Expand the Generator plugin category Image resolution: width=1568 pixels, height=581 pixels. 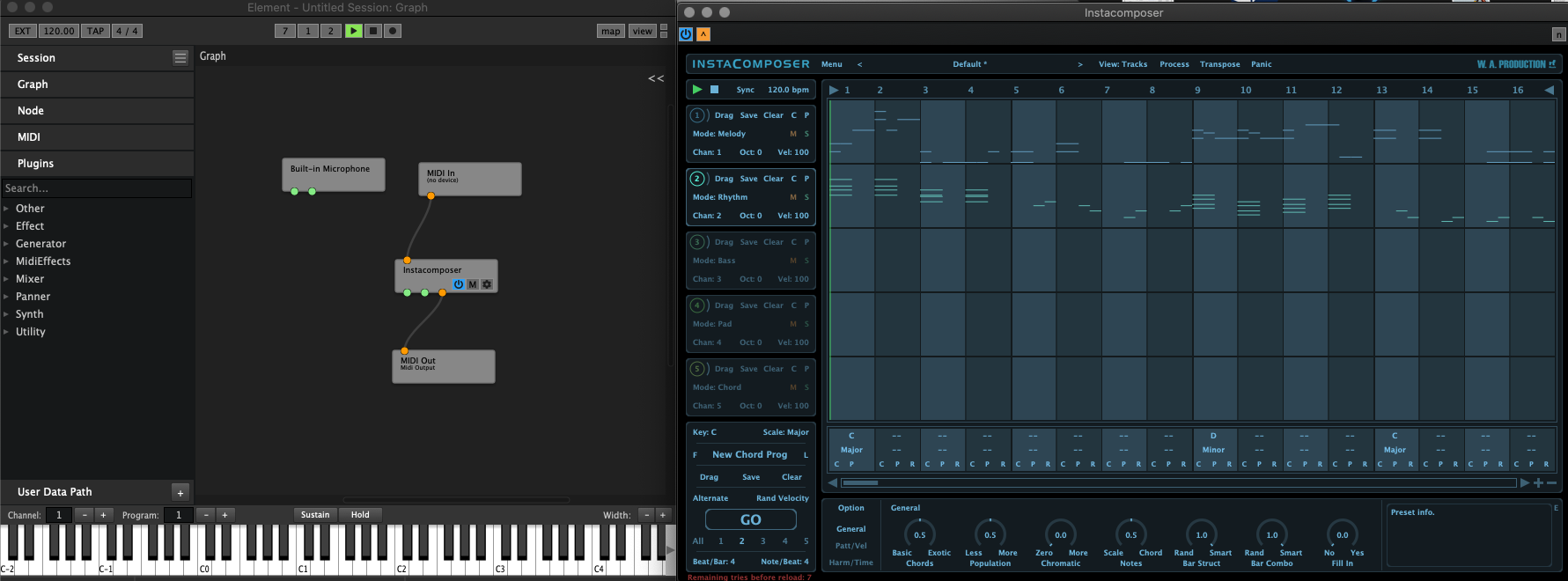tap(6, 244)
